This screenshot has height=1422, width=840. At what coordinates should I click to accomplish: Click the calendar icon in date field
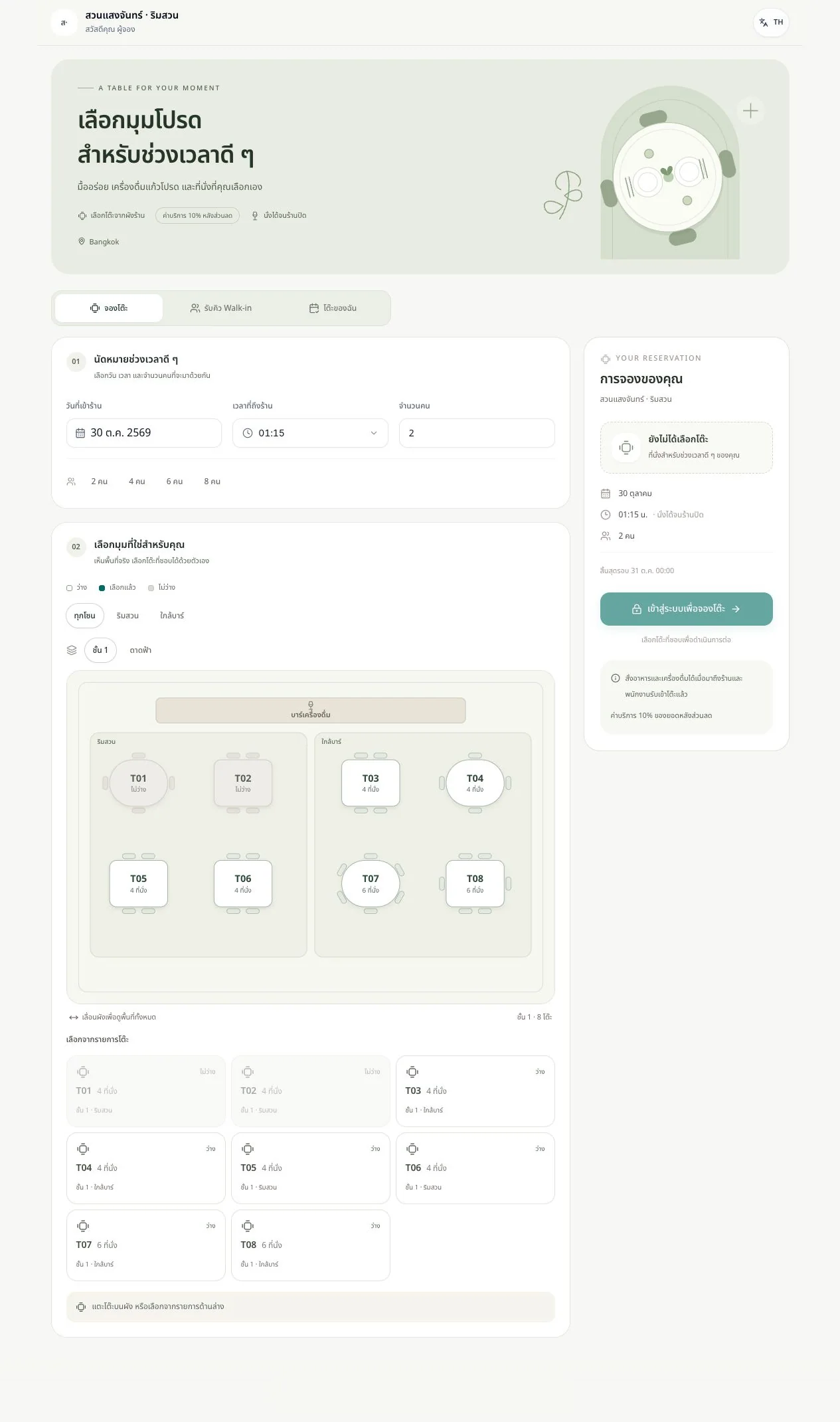click(x=80, y=433)
